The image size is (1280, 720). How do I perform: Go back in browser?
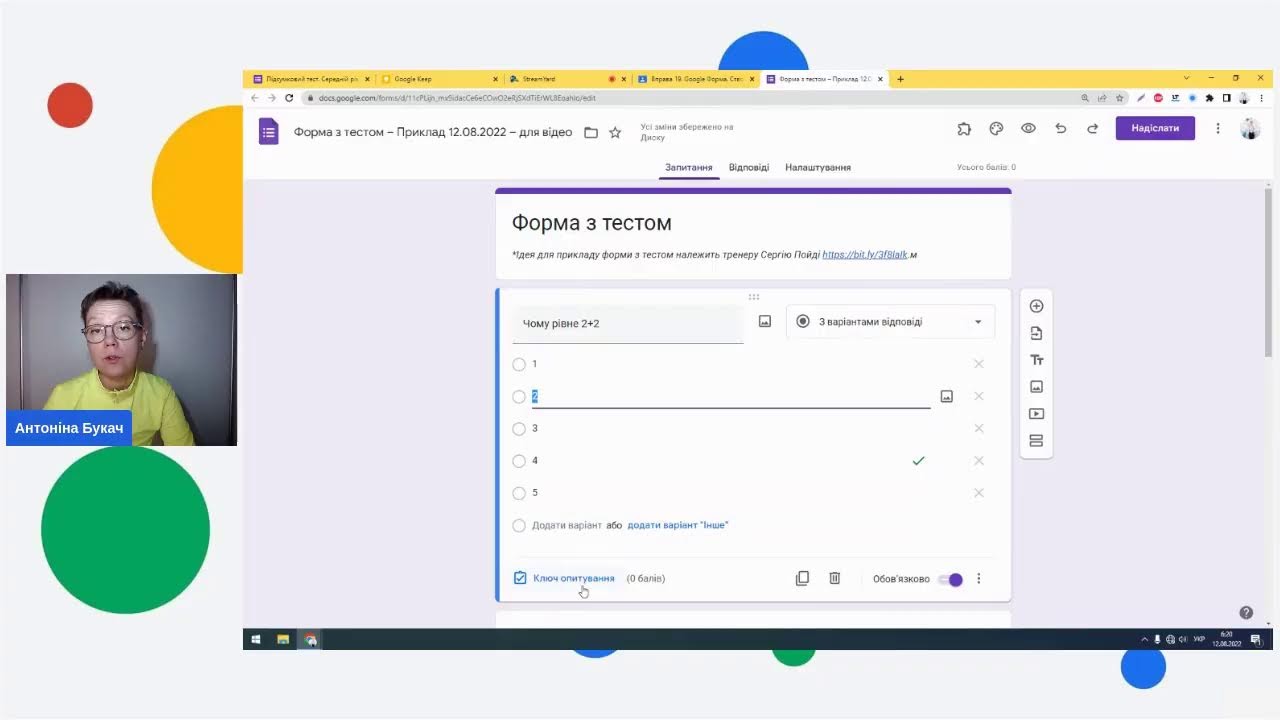[255, 98]
